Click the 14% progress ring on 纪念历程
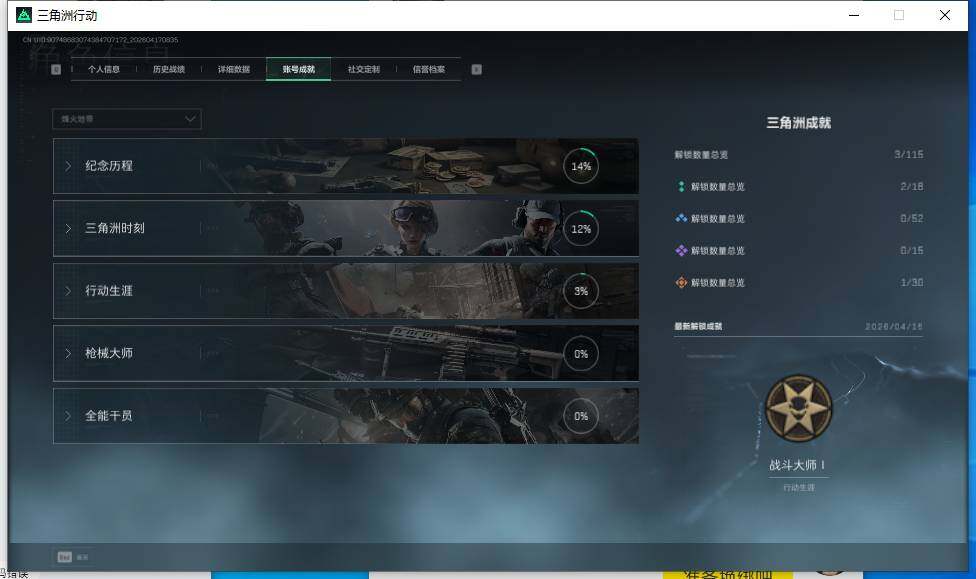 581,166
